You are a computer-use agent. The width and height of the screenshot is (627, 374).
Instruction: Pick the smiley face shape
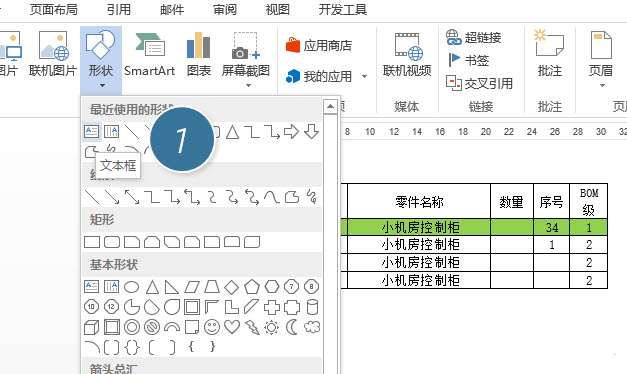(212, 327)
